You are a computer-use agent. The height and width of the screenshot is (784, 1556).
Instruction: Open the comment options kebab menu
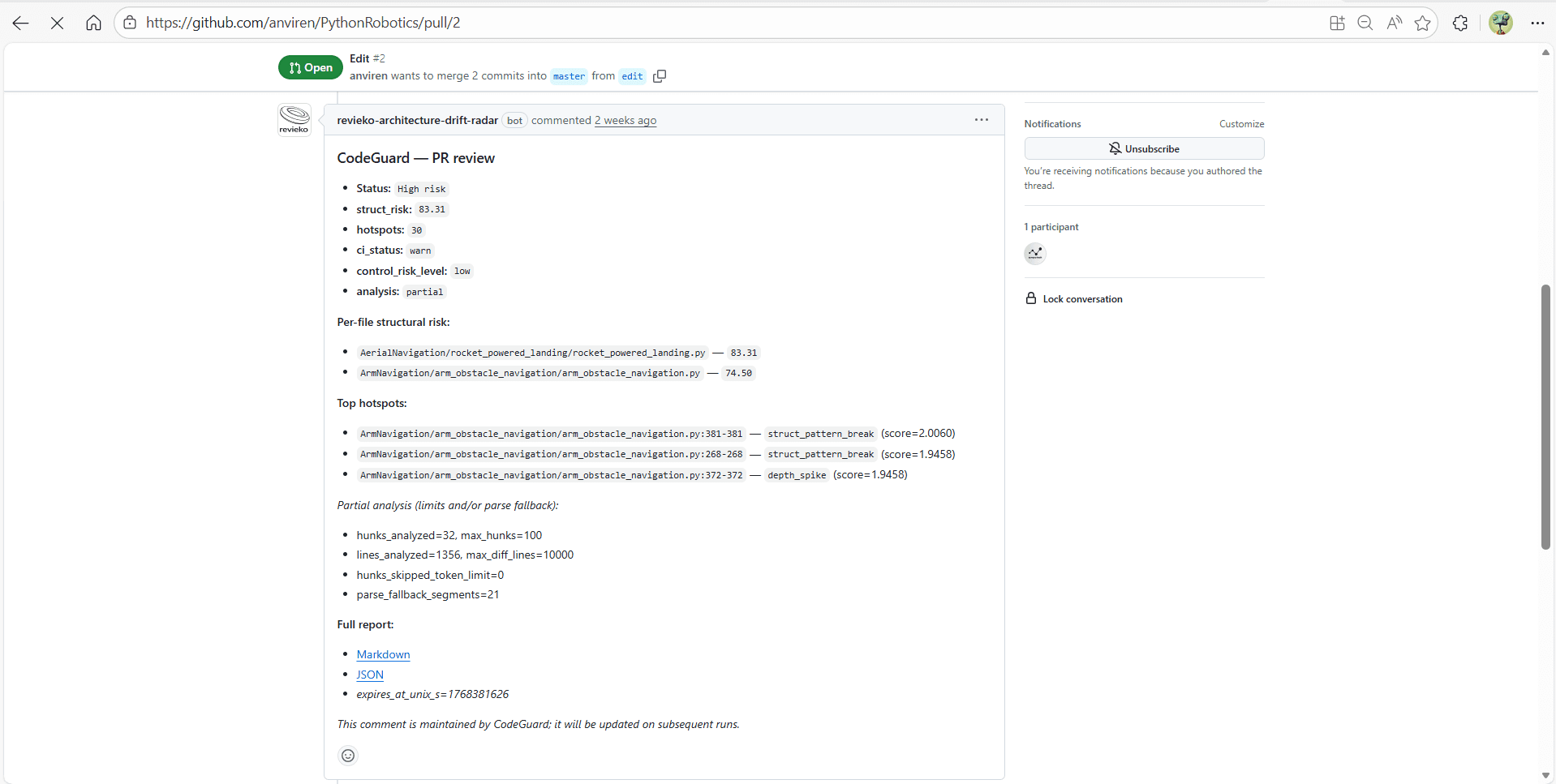pyautogui.click(x=981, y=119)
